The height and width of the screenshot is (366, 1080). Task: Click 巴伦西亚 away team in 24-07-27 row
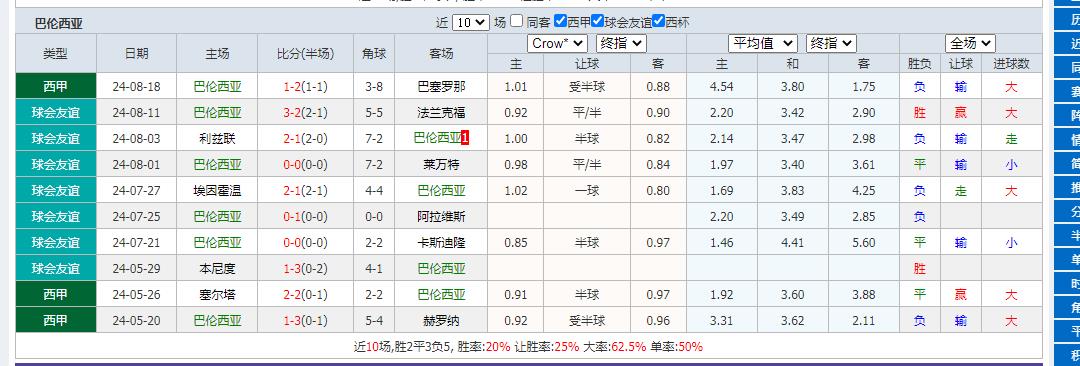point(441,191)
